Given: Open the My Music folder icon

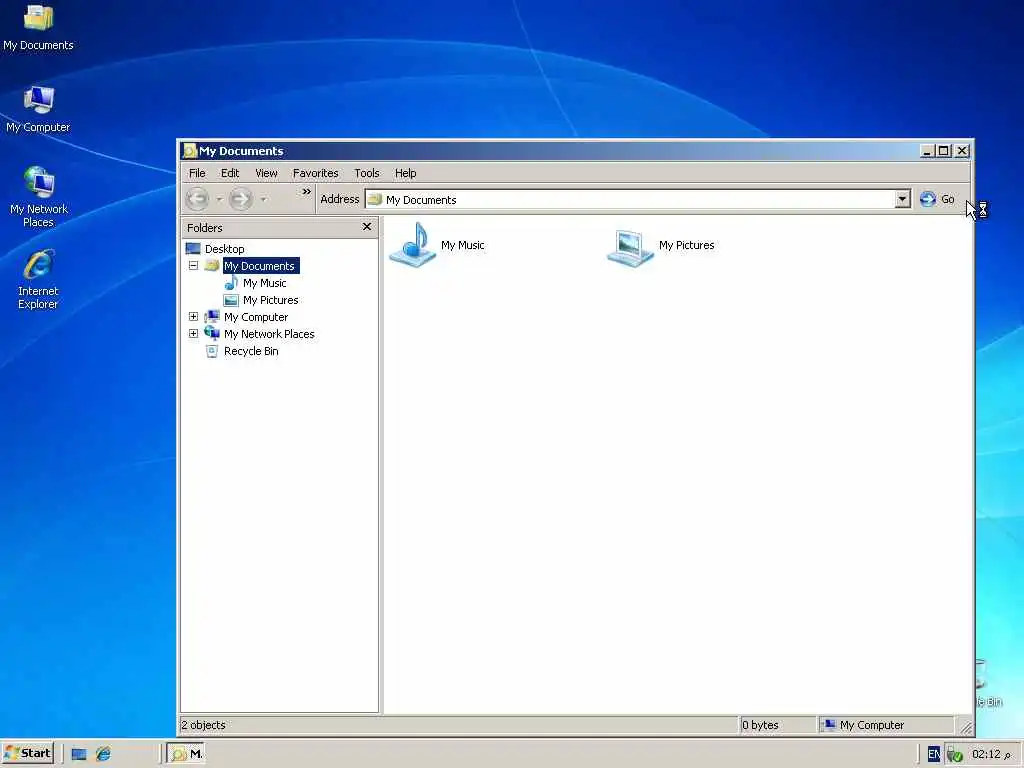Looking at the screenshot, I should point(413,245).
